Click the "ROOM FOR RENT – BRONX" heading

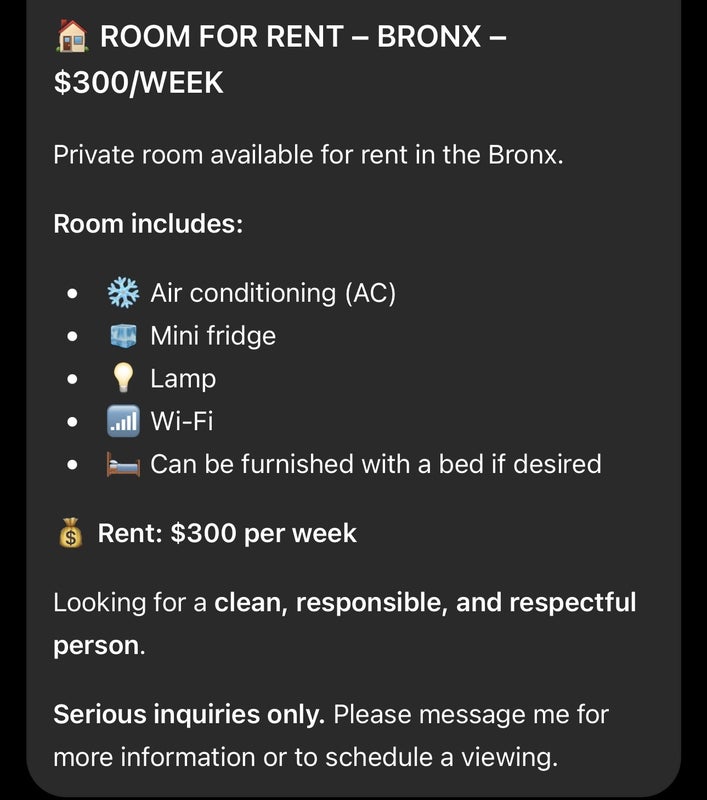(x=291, y=37)
